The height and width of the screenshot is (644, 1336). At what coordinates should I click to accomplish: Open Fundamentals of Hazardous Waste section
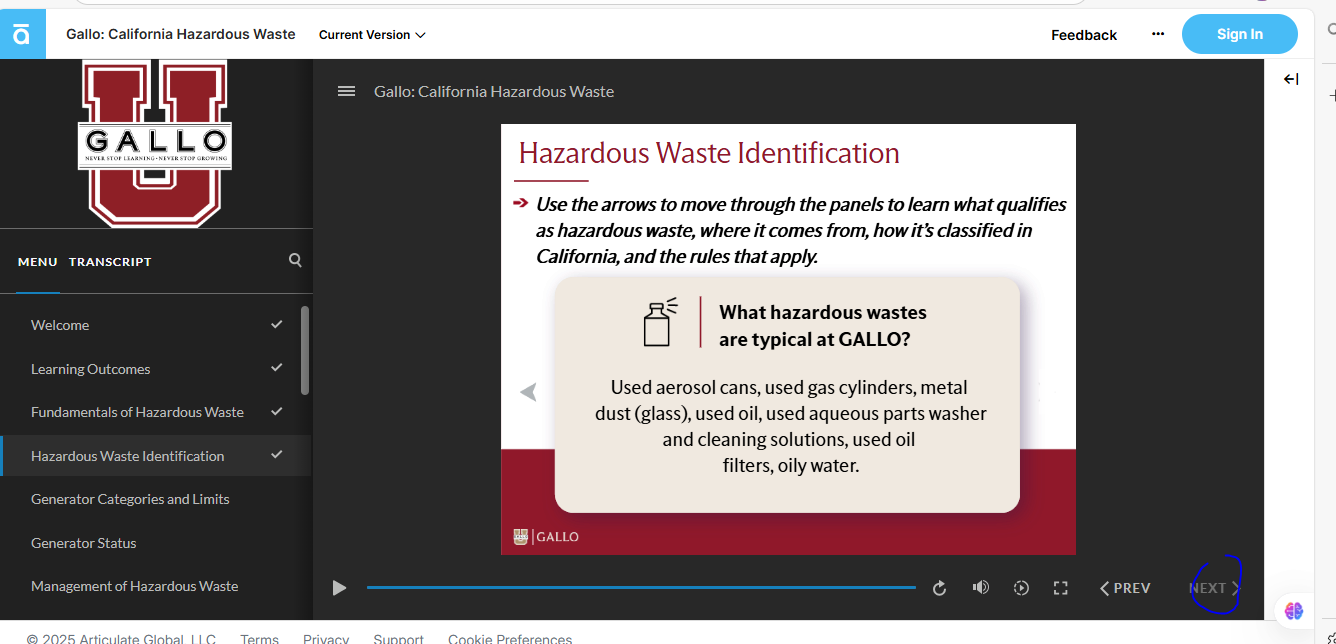155,412
